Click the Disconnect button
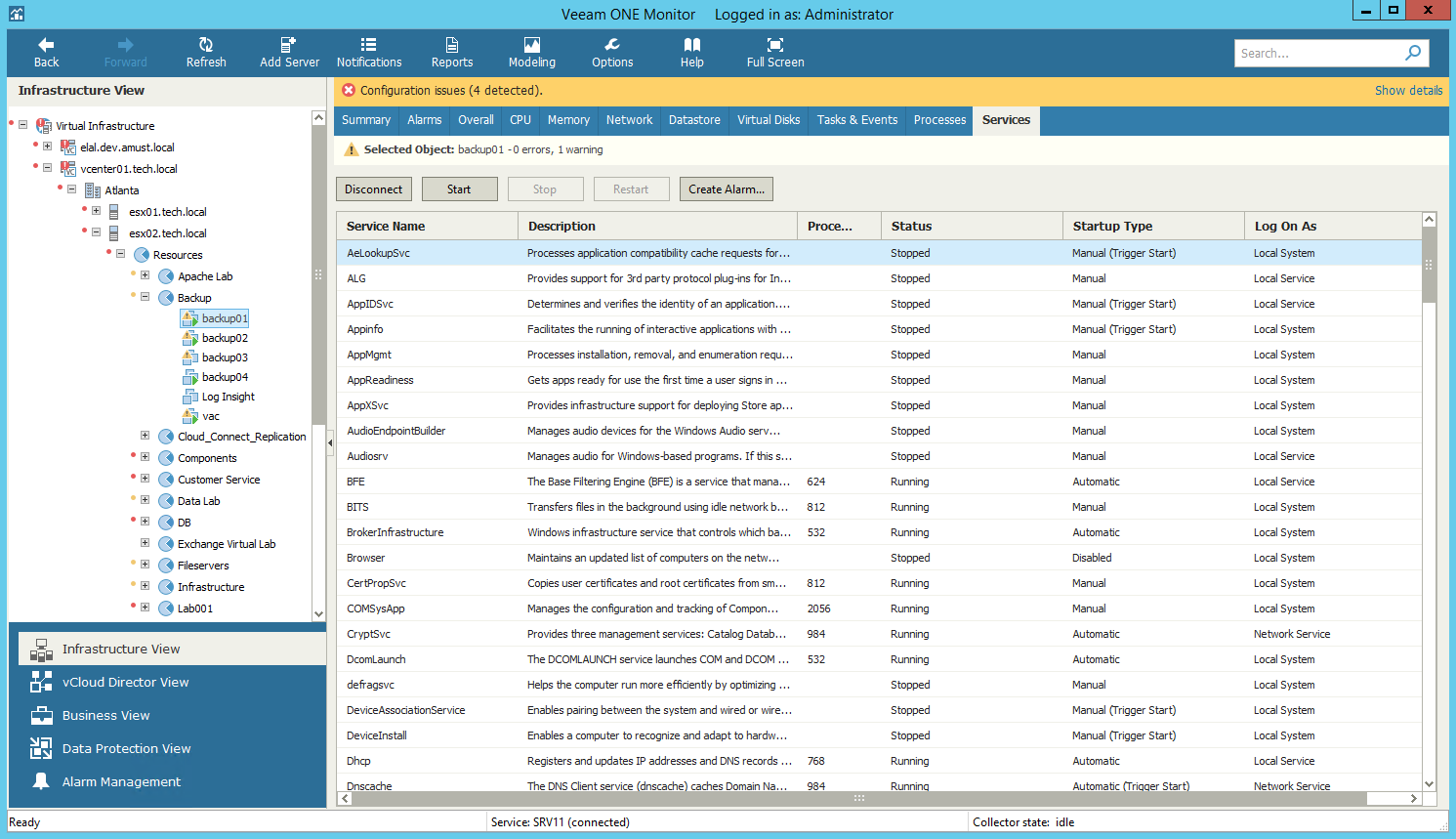This screenshot has height=839, width=1456. point(374,189)
